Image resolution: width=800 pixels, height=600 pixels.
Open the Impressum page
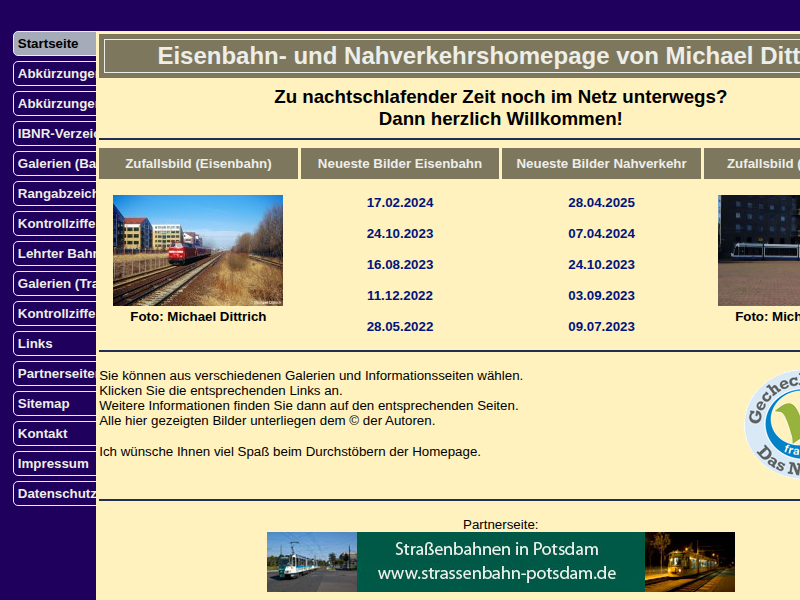pyautogui.click(x=56, y=464)
